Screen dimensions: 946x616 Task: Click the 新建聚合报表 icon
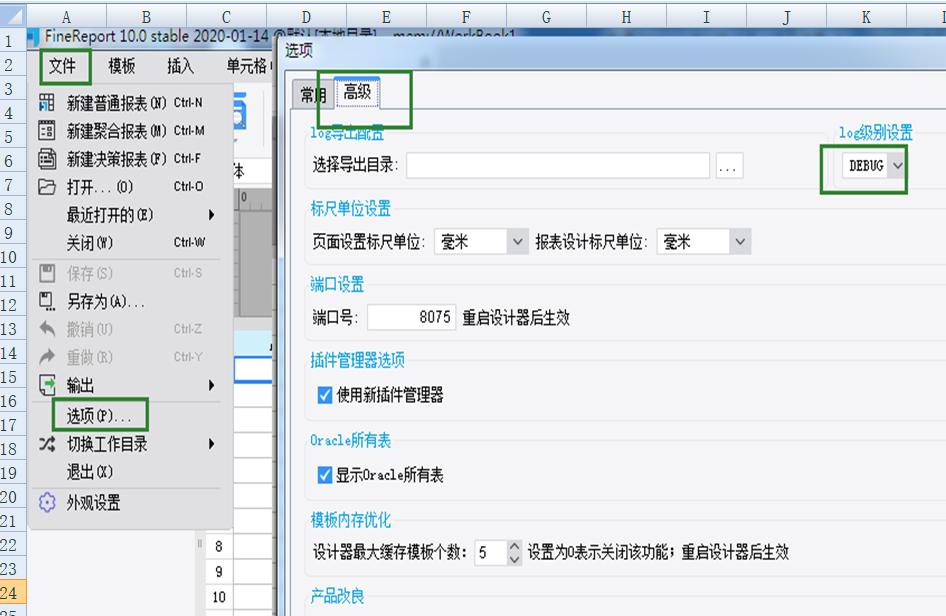pos(47,130)
